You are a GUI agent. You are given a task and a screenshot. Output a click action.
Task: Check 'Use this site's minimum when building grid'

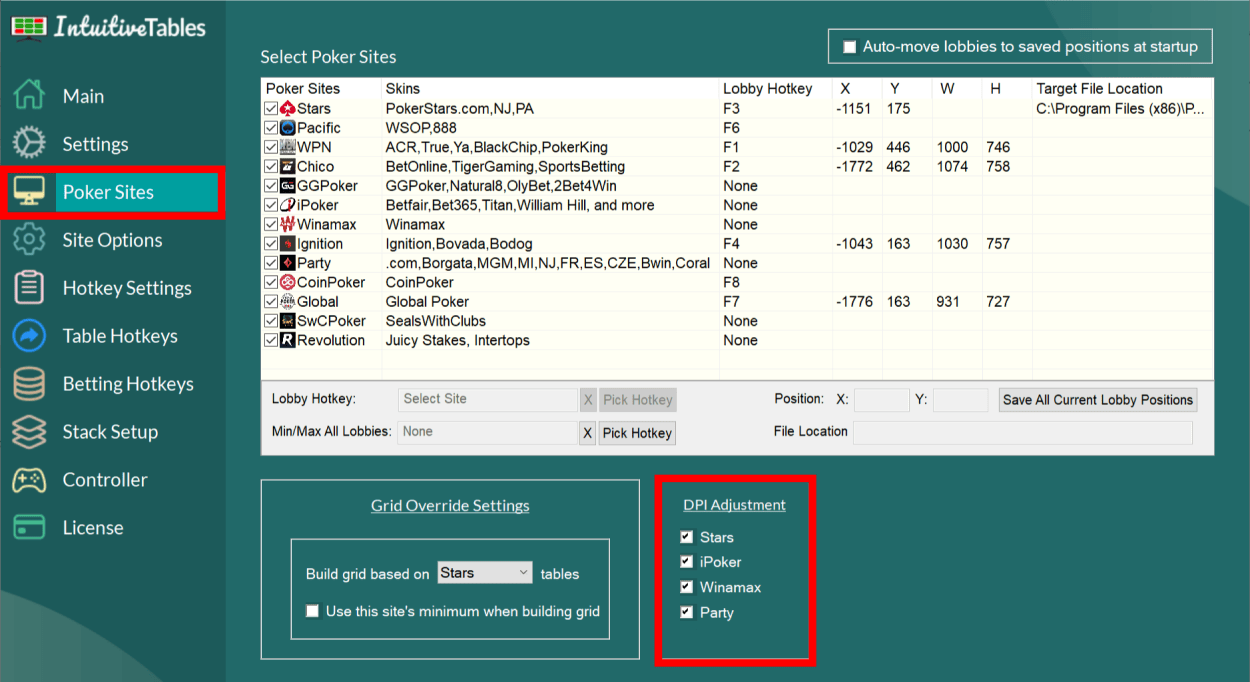pyautogui.click(x=313, y=611)
